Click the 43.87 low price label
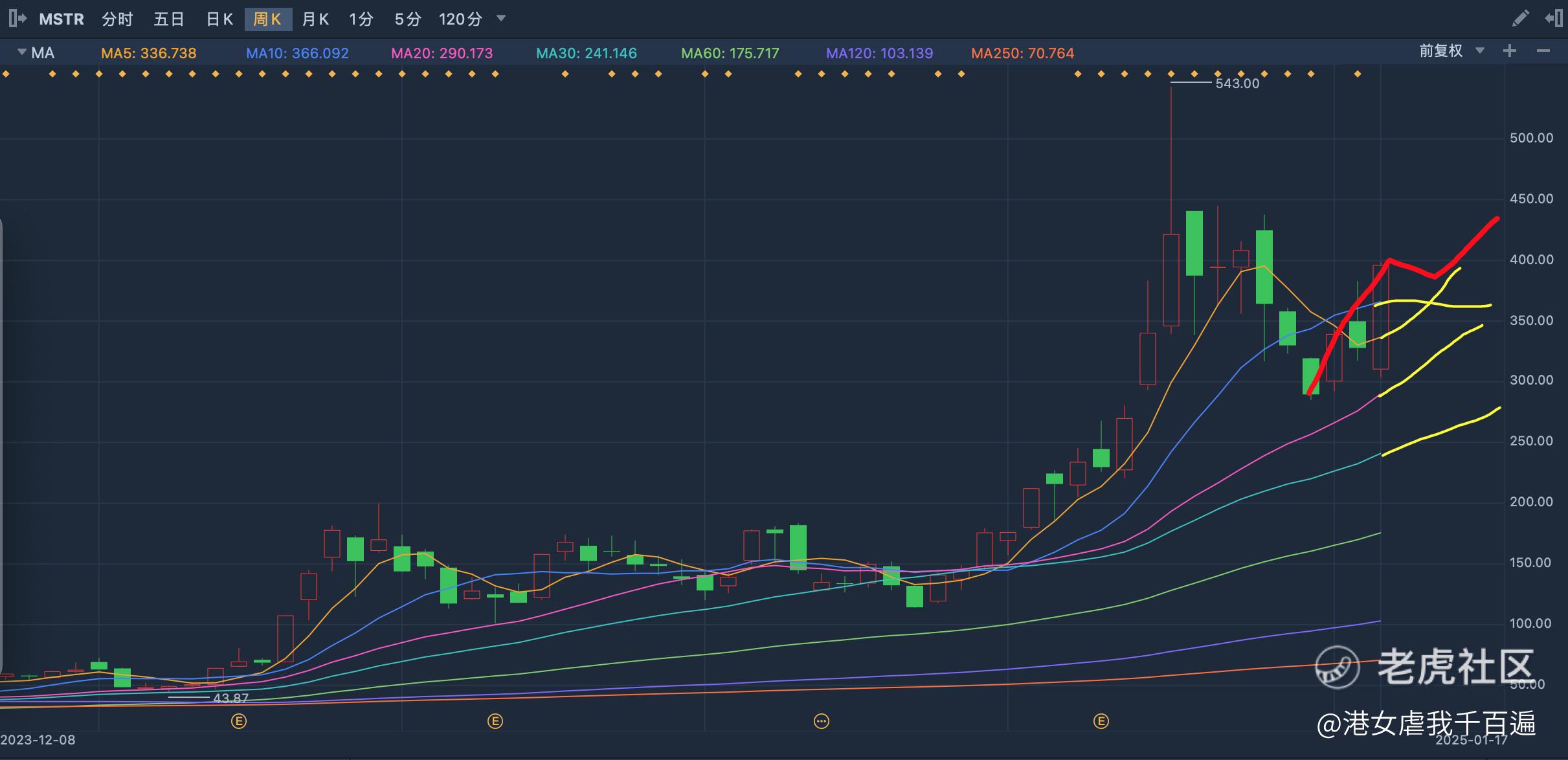 click(x=230, y=698)
